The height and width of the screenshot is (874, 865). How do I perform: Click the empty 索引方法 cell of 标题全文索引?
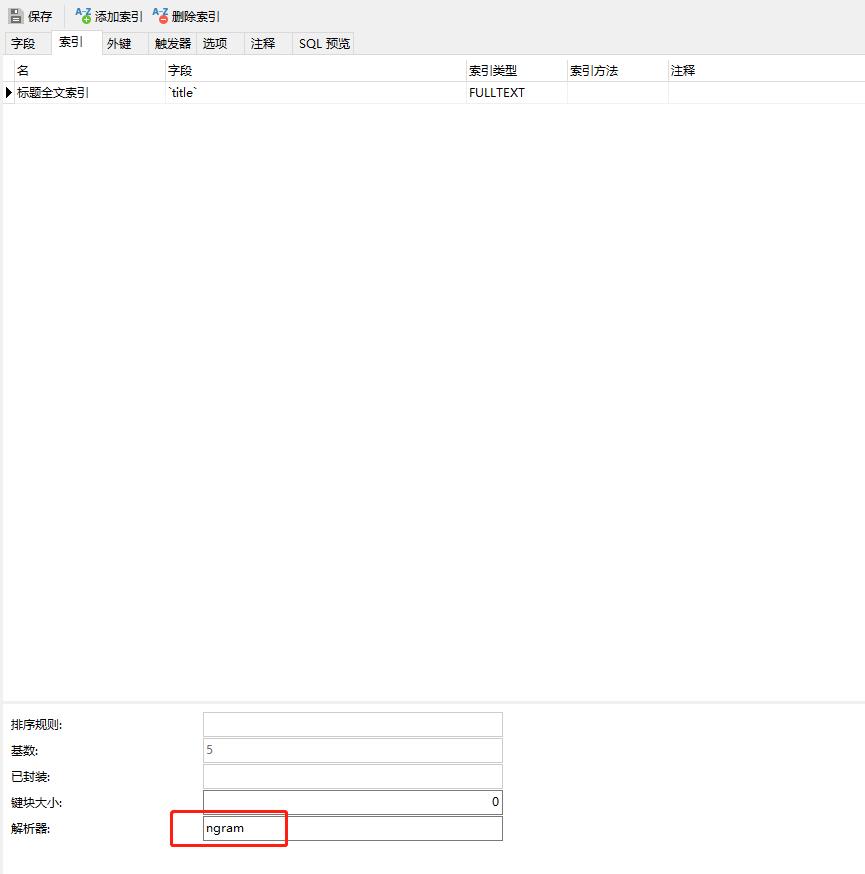pos(617,93)
